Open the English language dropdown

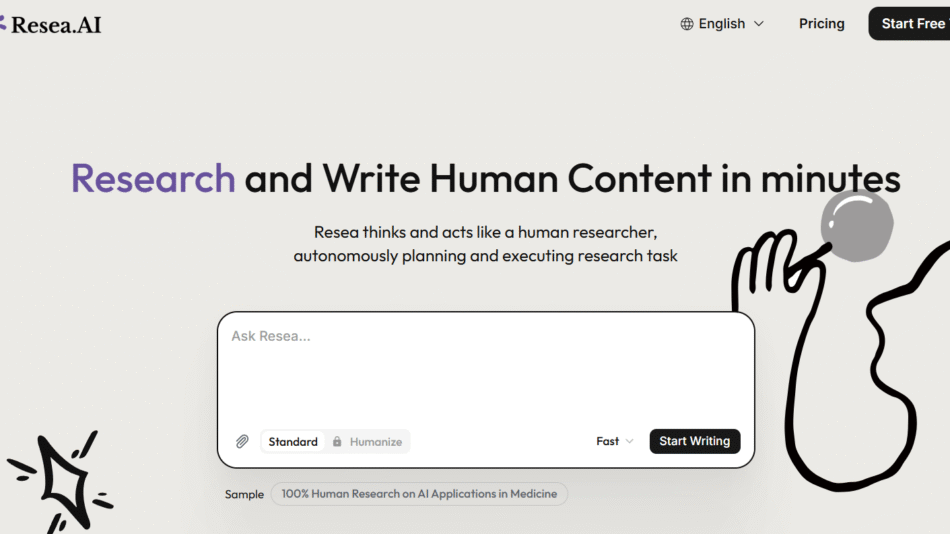pos(722,24)
